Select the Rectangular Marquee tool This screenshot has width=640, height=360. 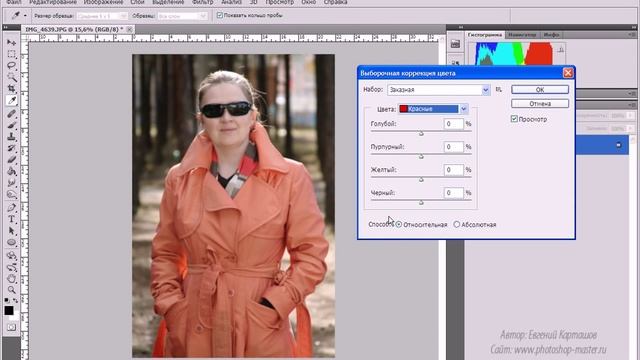[11, 54]
